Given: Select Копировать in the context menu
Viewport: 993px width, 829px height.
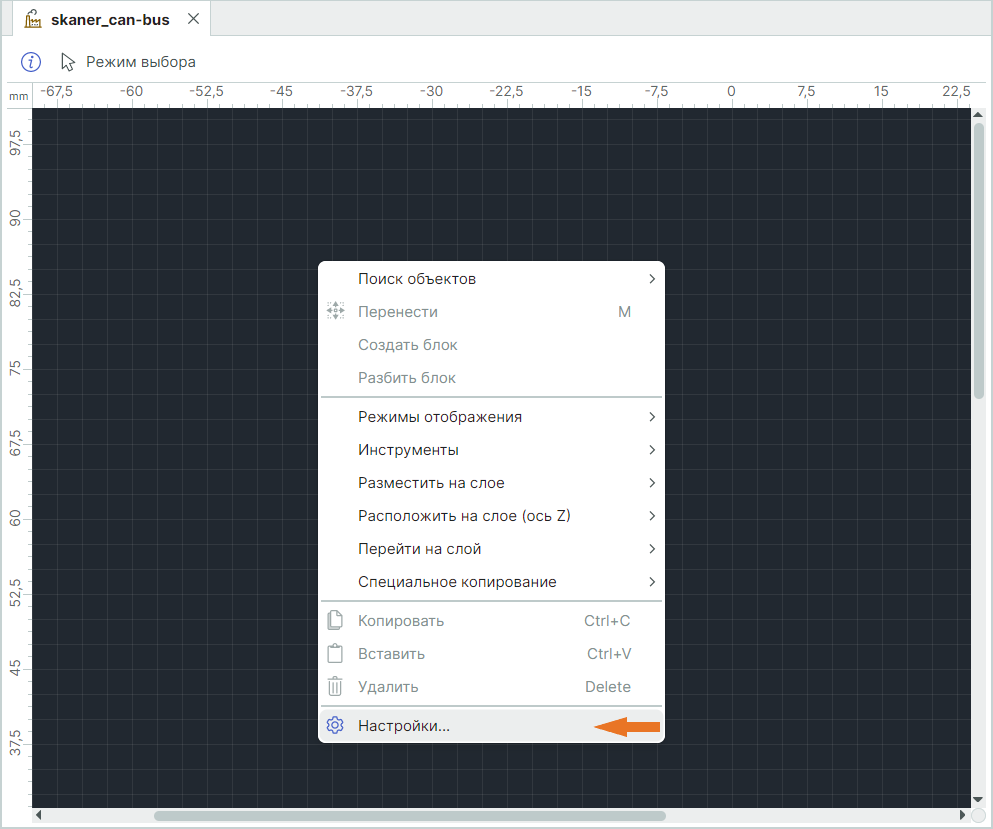Looking at the screenshot, I should (491, 621).
